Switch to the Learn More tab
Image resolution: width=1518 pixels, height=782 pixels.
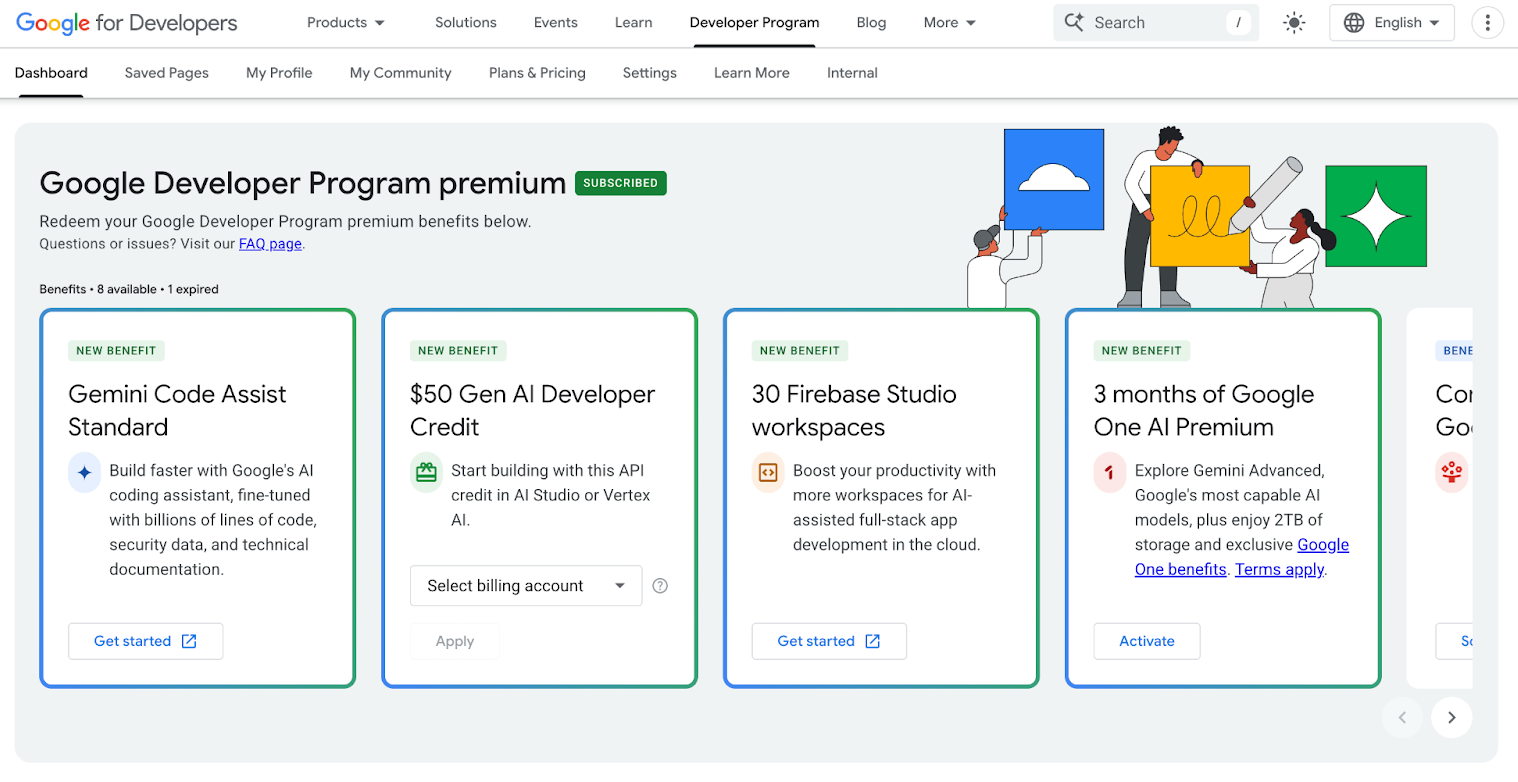[x=752, y=73]
